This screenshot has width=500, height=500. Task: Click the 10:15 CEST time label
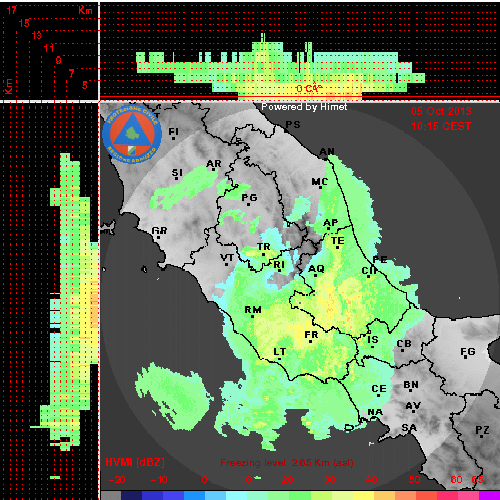point(441,126)
